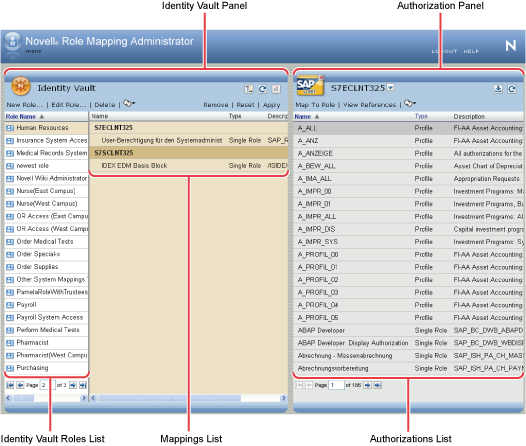
Task: Refresh the Identity Vault panel
Action: [262, 89]
